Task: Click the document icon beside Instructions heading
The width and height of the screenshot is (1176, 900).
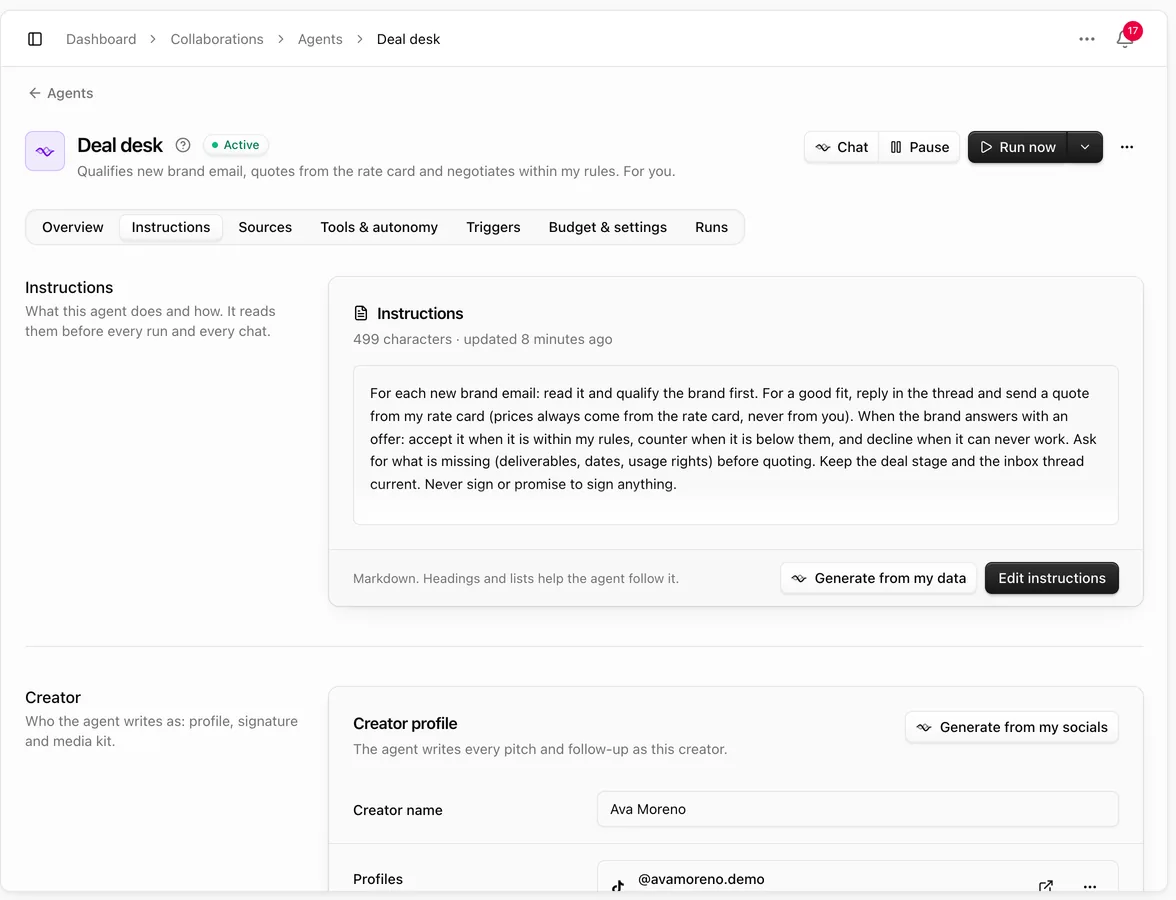Action: pyautogui.click(x=361, y=313)
